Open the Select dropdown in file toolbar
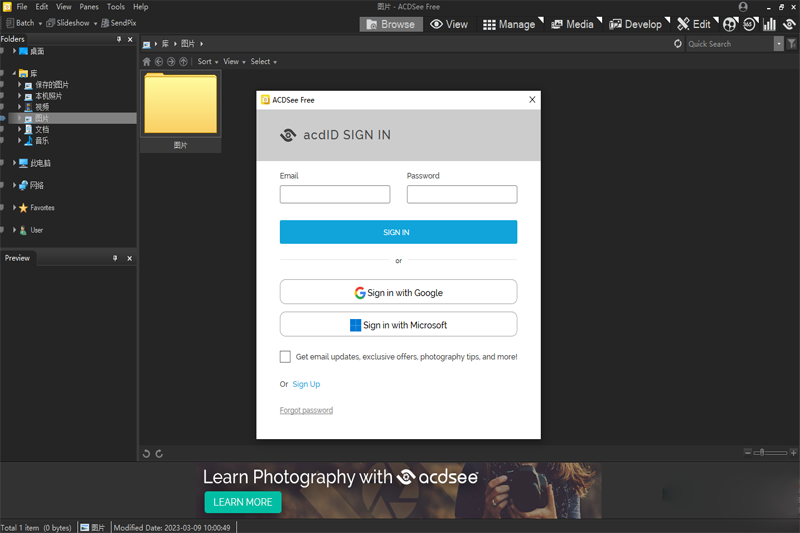The width and height of the screenshot is (800, 533). 262,62
